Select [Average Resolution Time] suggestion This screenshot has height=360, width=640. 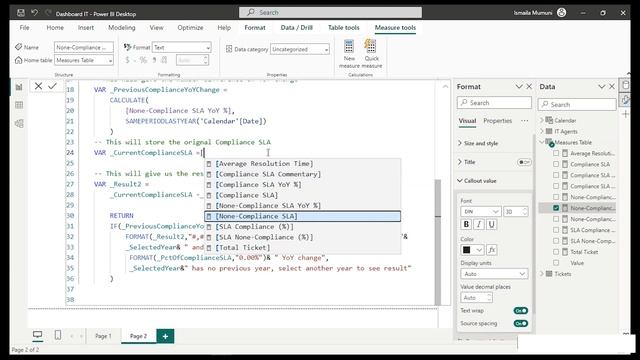302,164
